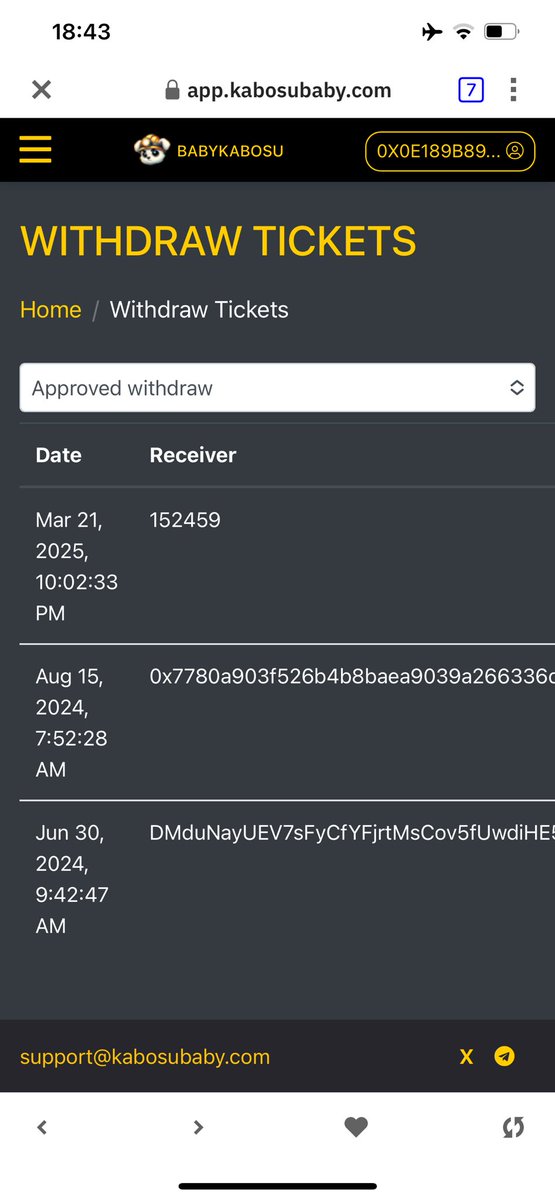The height and width of the screenshot is (1200, 555).
Task: Select the Mar 21, 2025 withdraw row
Action: 277,566
